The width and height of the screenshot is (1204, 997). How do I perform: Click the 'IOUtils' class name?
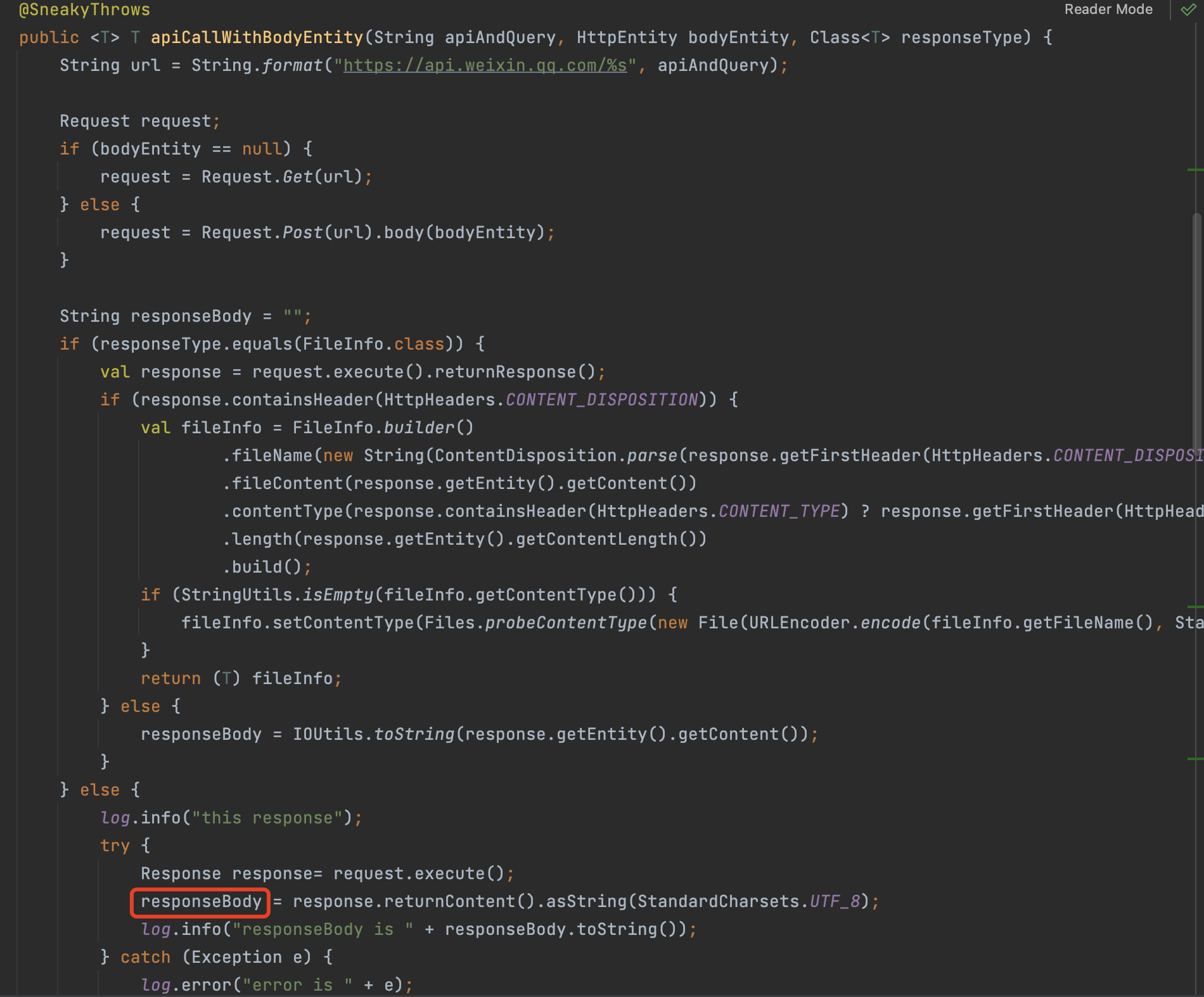tap(328, 734)
